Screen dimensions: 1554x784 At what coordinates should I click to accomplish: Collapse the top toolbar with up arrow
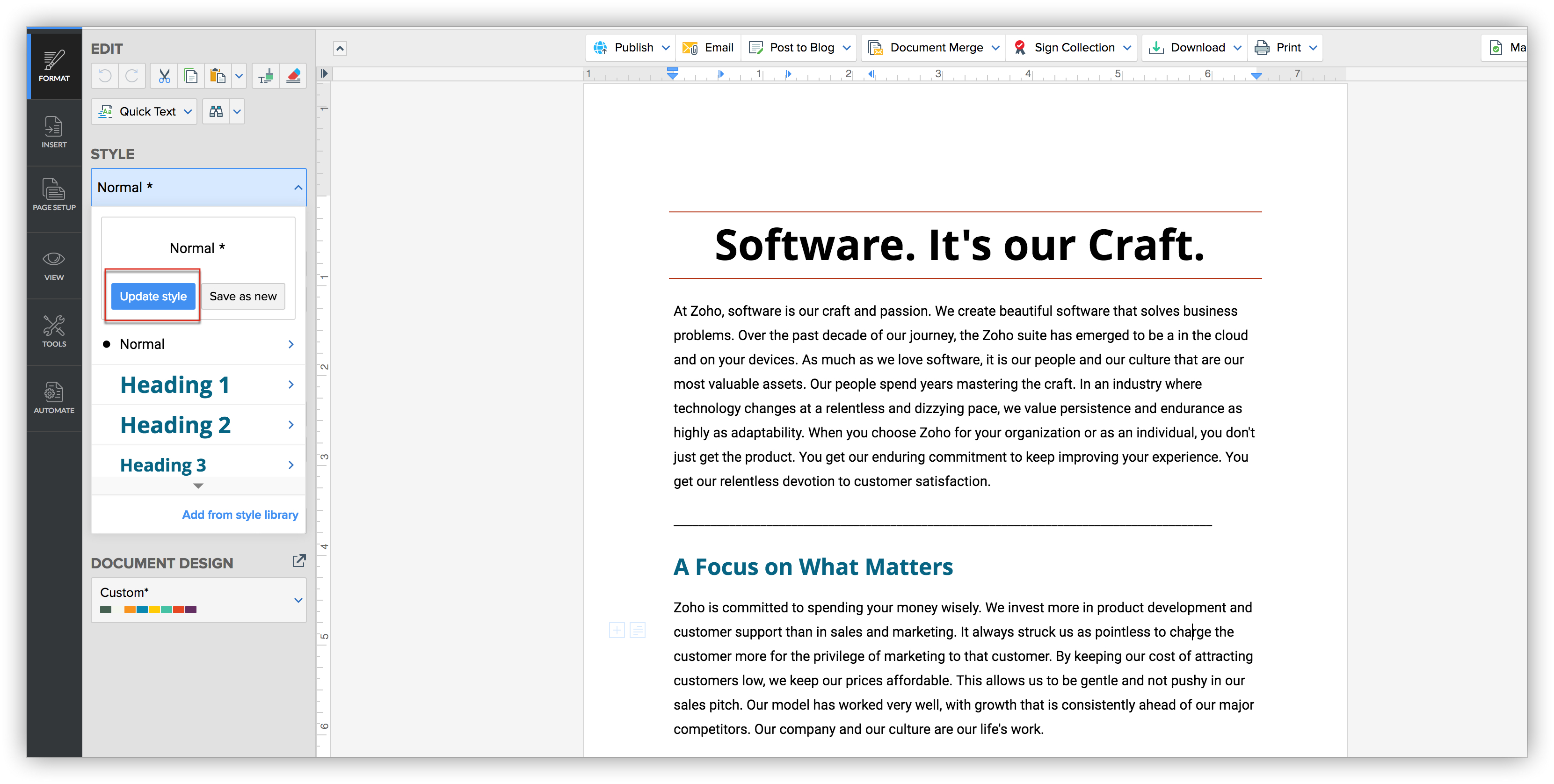coord(340,48)
